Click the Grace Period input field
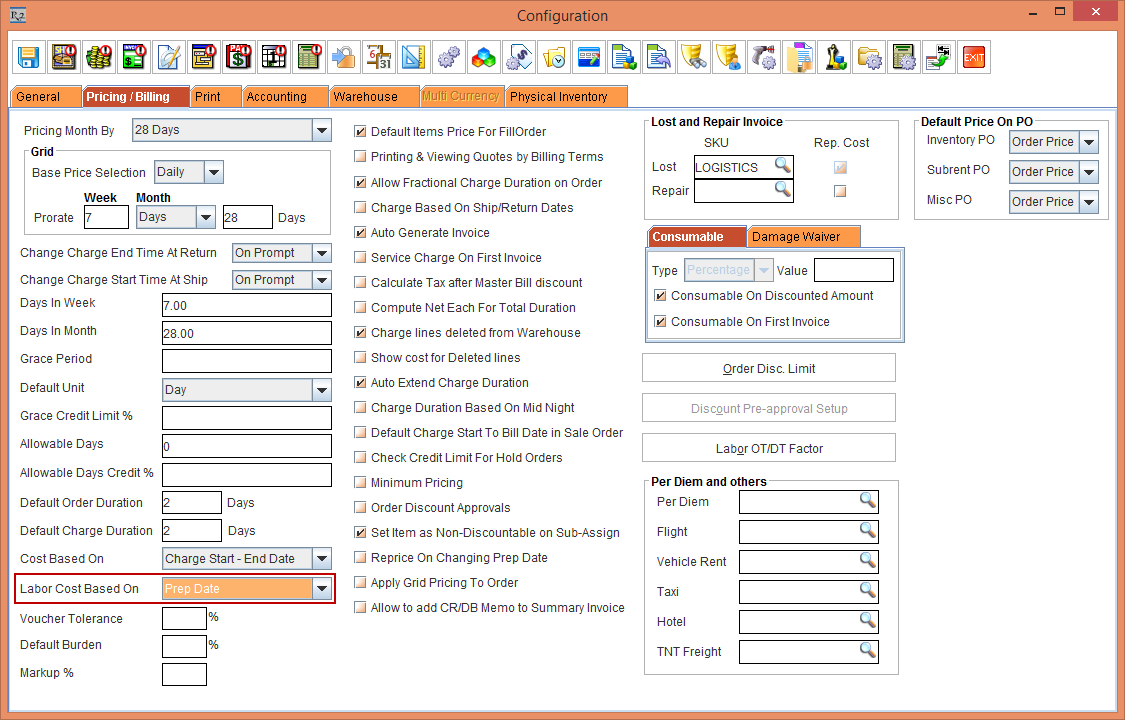This screenshot has width=1125, height=720. pos(246,360)
